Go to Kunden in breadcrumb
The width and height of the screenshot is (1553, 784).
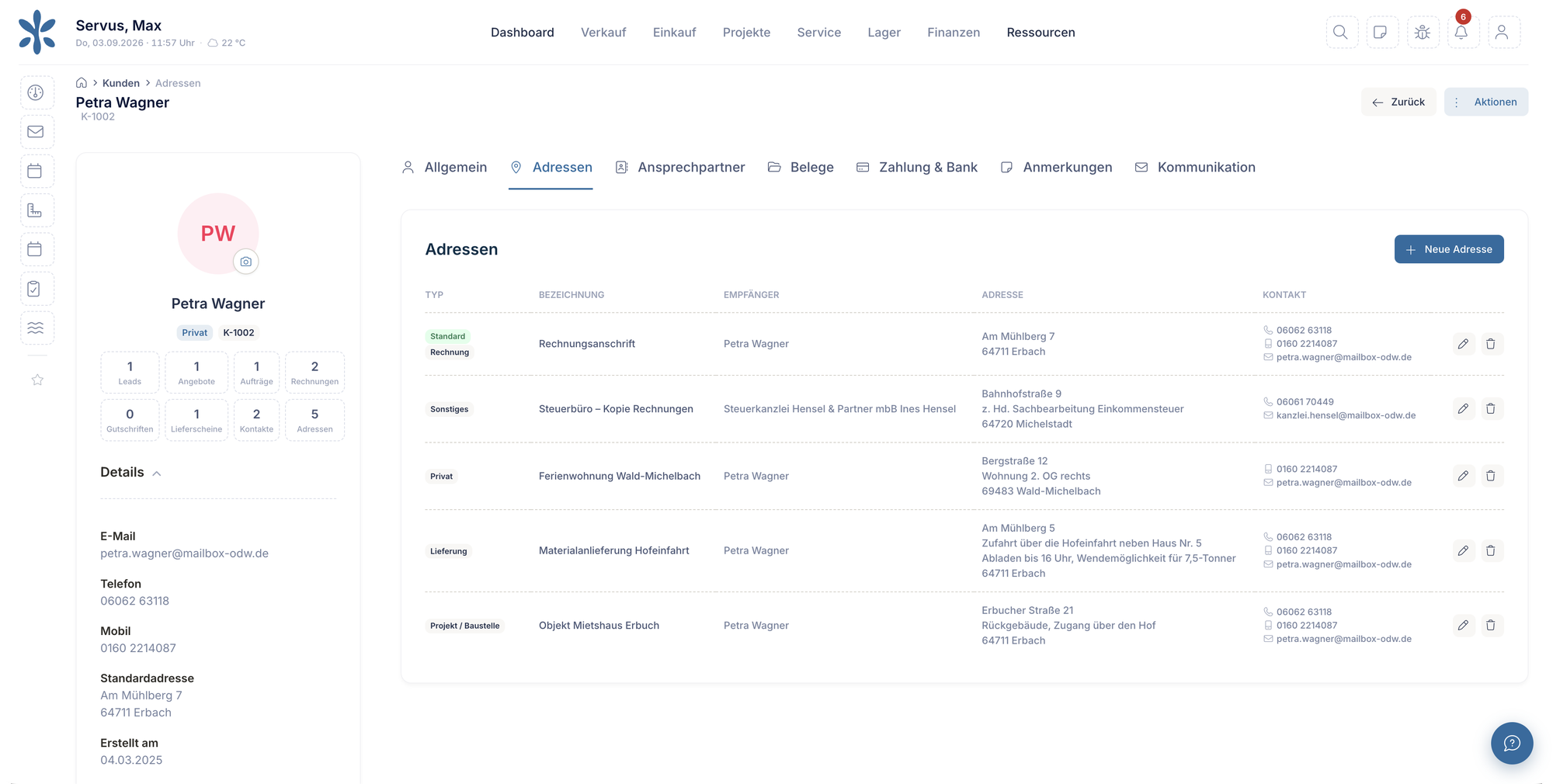click(121, 83)
